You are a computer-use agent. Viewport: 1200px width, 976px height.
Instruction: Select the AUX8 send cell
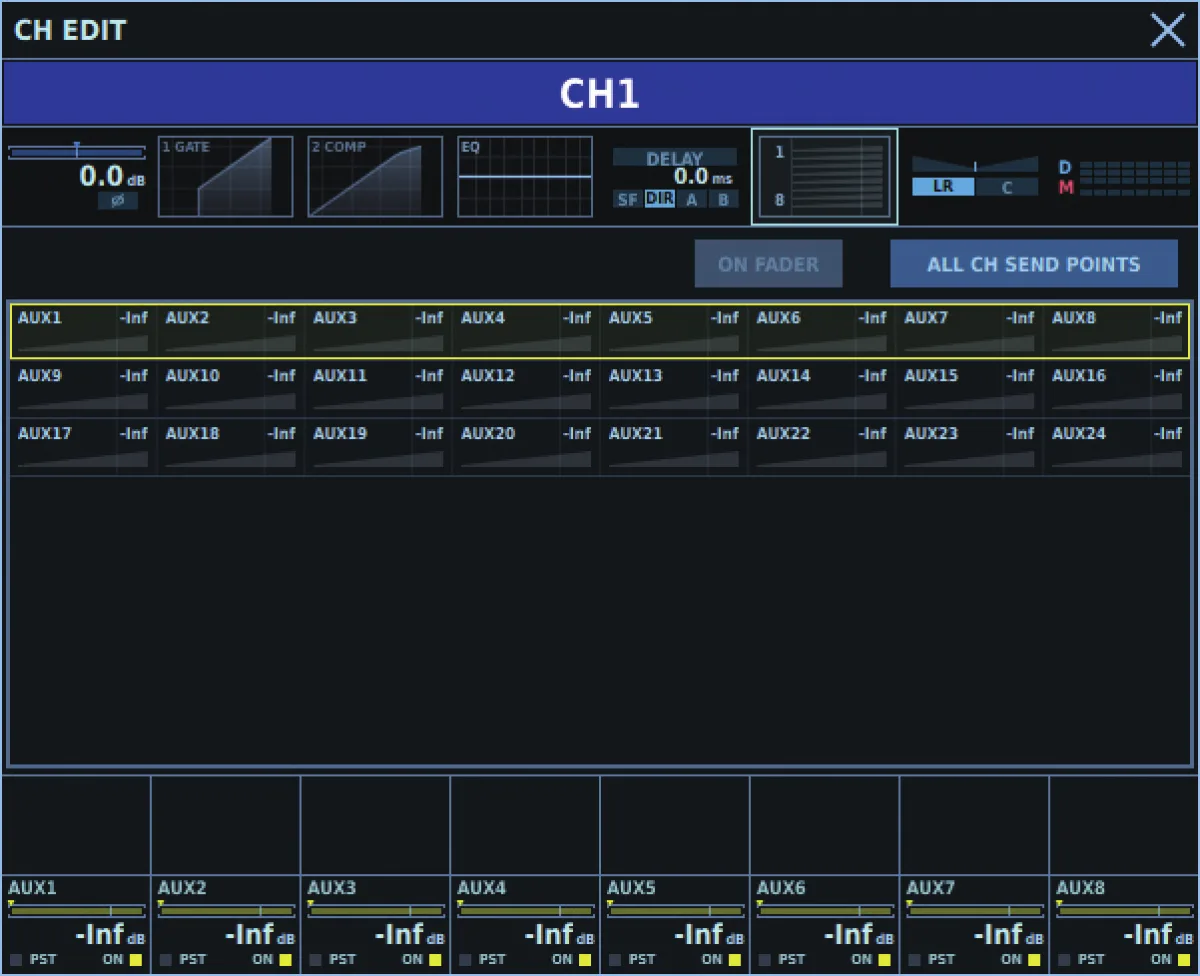click(1117, 331)
